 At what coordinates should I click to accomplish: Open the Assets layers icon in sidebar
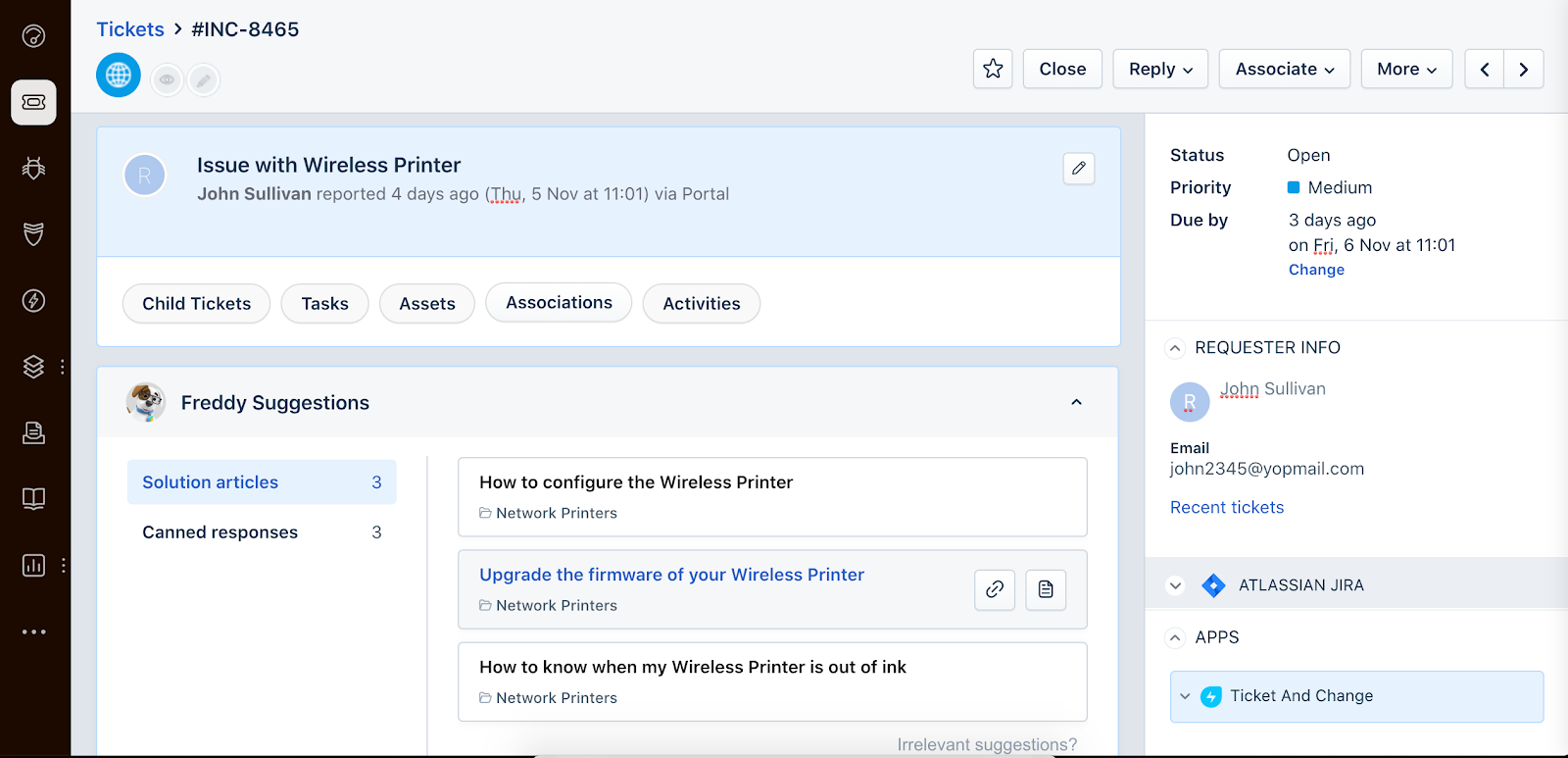tap(33, 366)
